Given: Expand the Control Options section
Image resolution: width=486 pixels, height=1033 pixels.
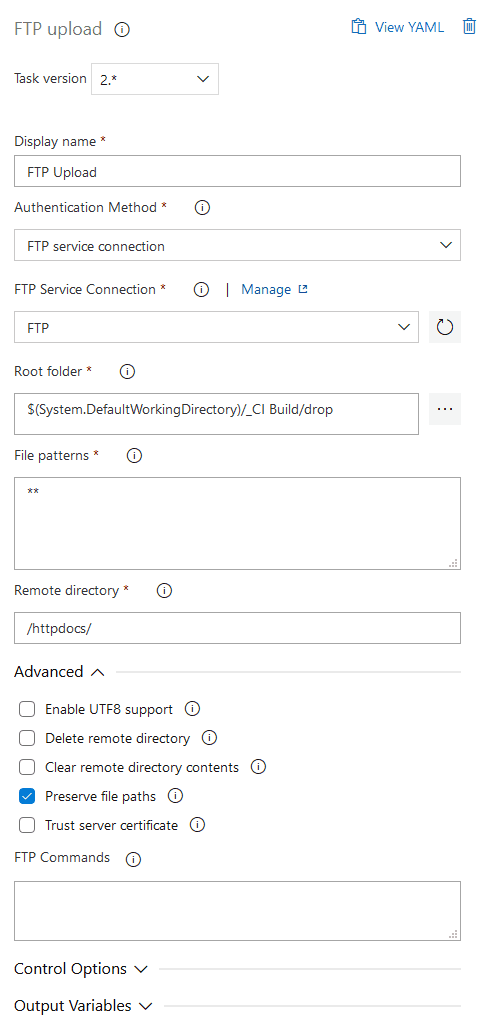Looking at the screenshot, I should tap(81, 969).
